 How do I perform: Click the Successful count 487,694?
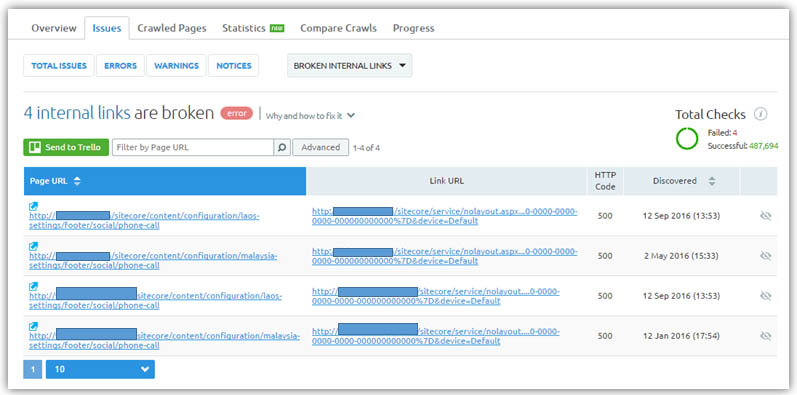(763, 146)
